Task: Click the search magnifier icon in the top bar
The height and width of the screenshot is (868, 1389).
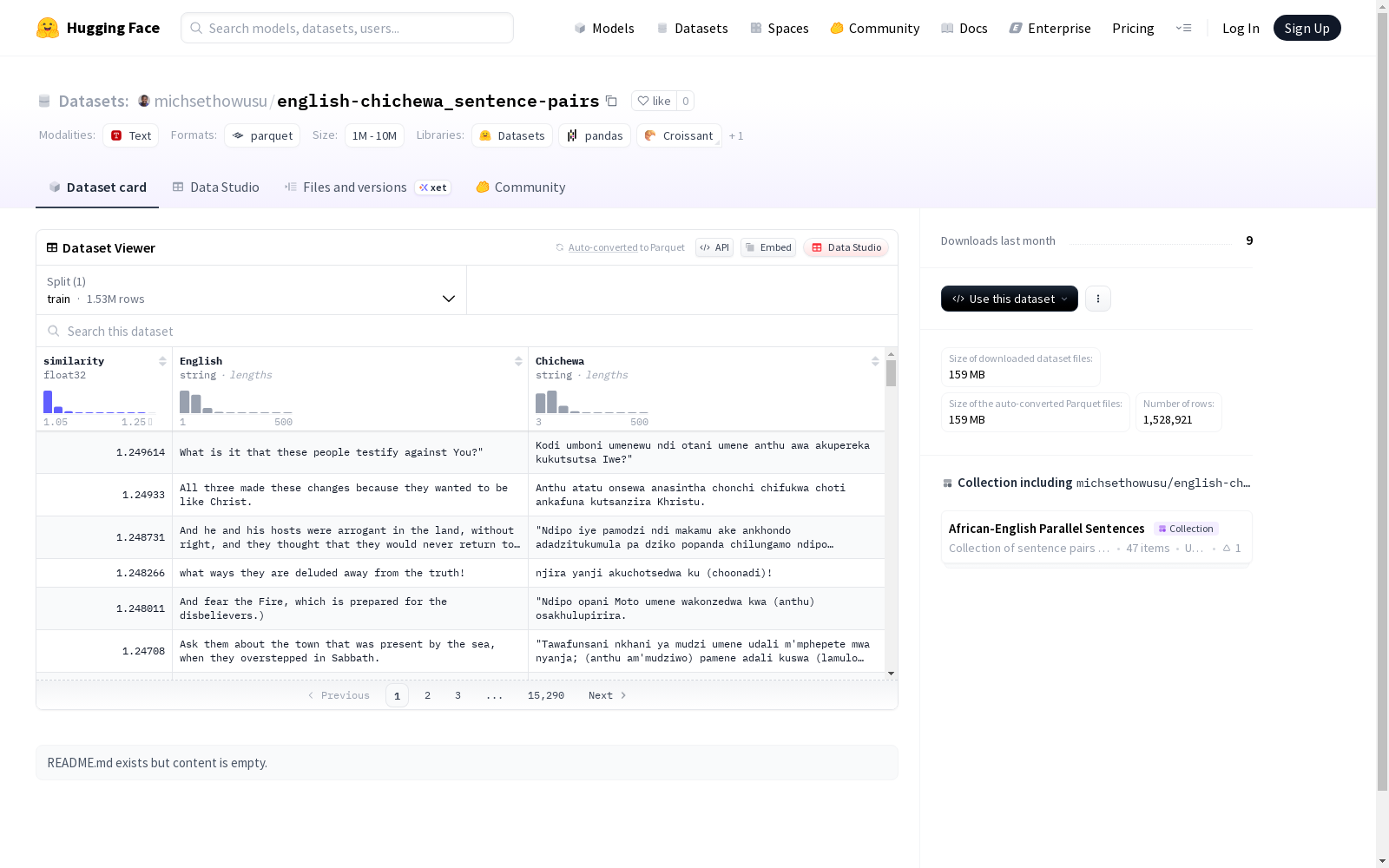Action: click(196, 28)
